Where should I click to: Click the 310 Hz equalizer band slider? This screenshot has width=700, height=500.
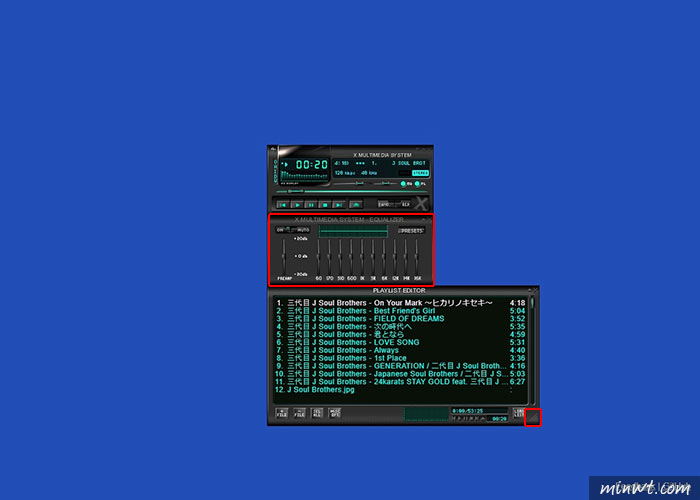click(340, 257)
